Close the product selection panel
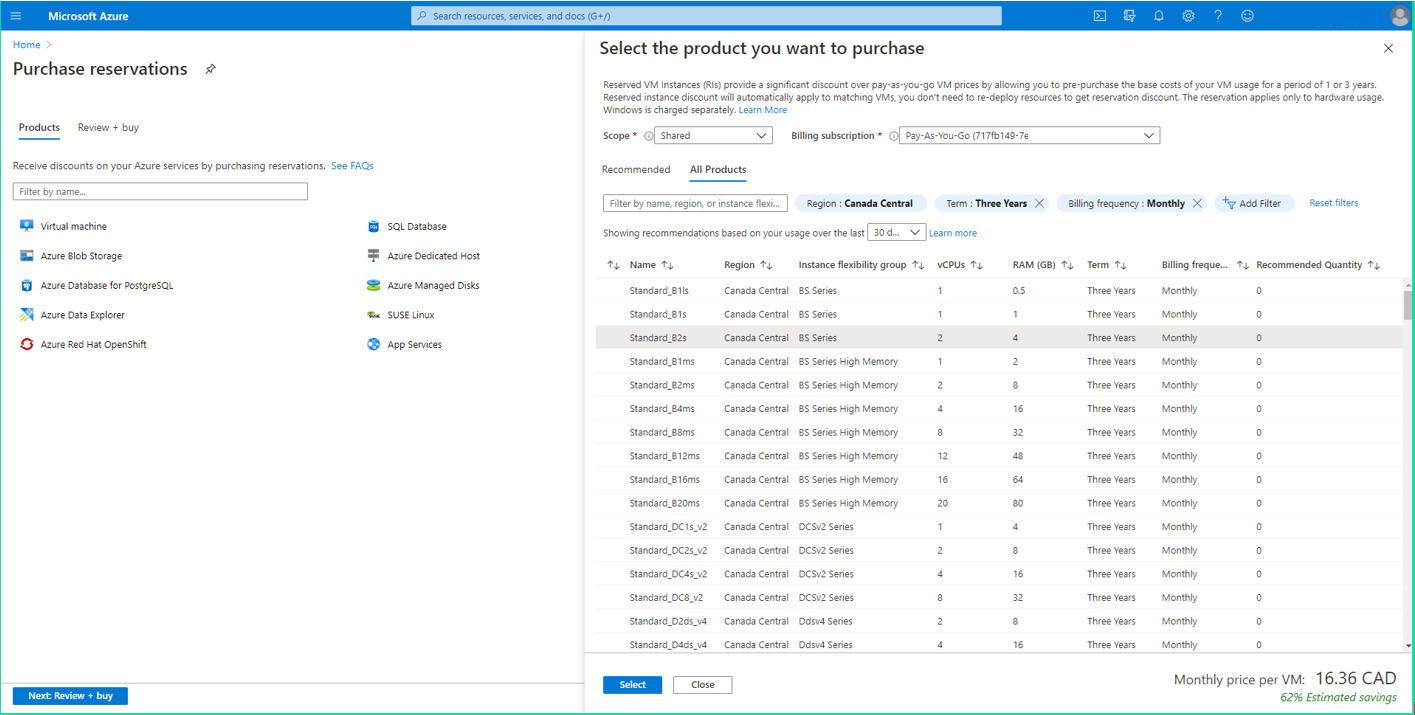 point(1388,48)
